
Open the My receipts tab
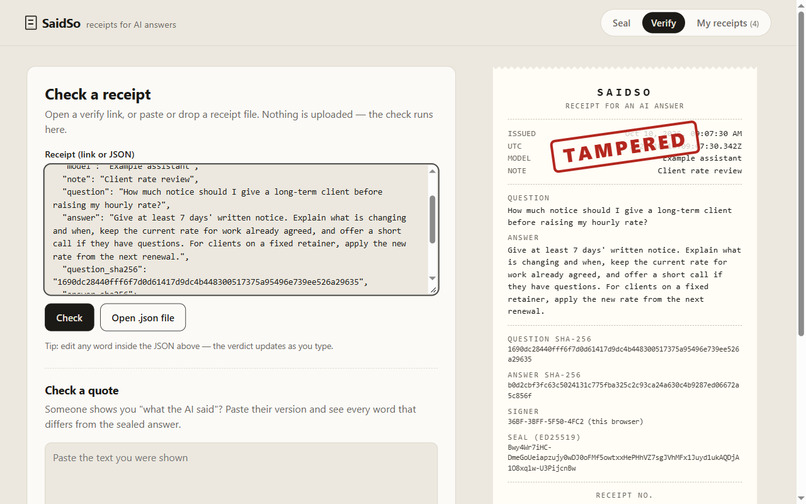(x=727, y=23)
